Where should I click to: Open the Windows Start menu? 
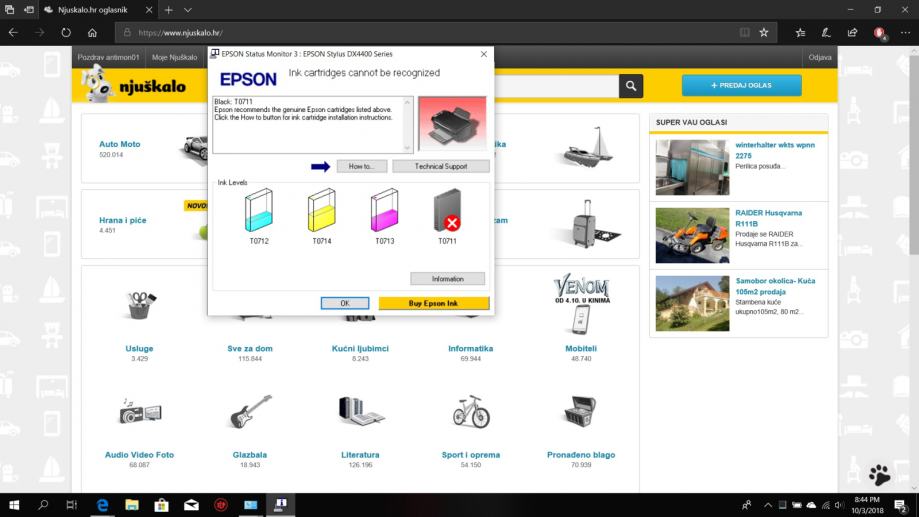pos(13,505)
